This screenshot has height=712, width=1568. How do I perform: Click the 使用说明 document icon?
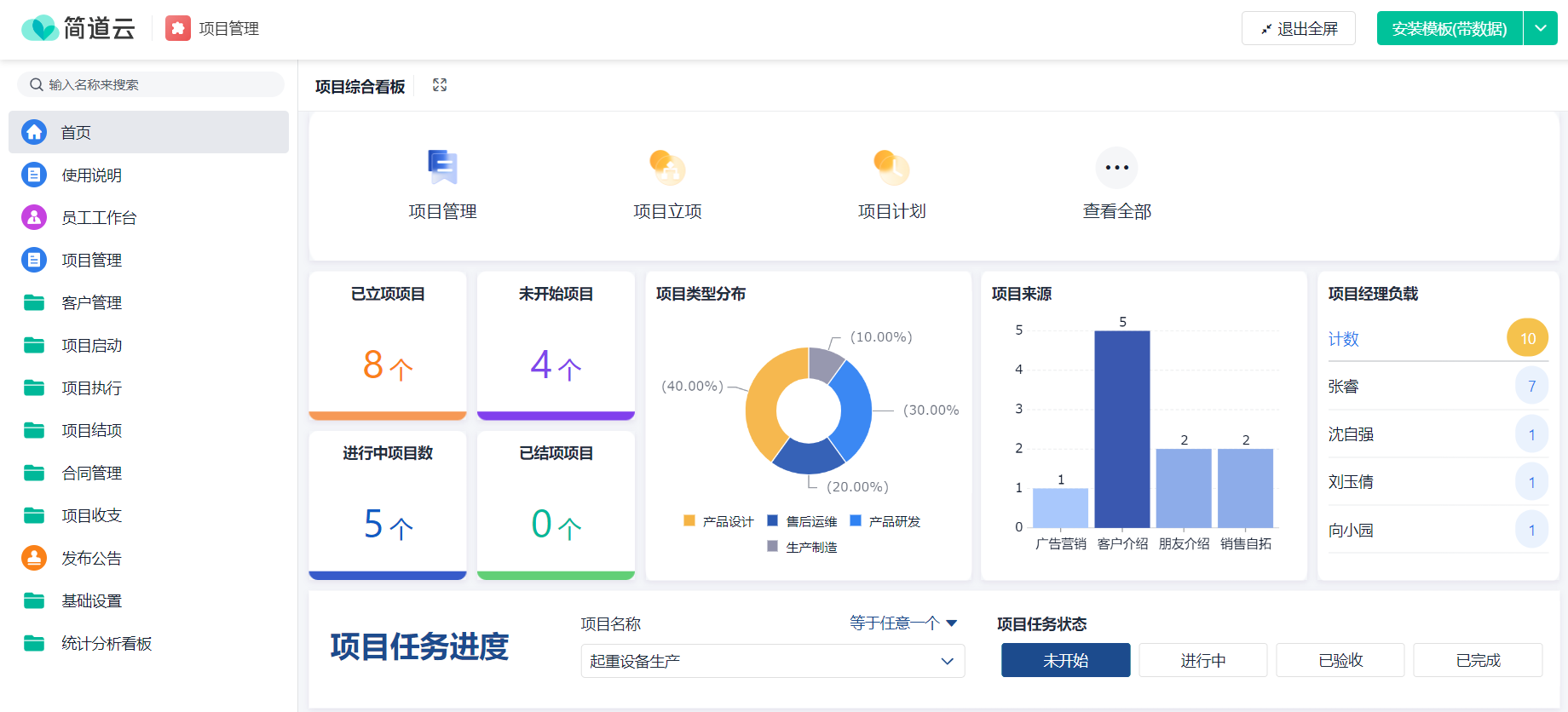coord(34,175)
